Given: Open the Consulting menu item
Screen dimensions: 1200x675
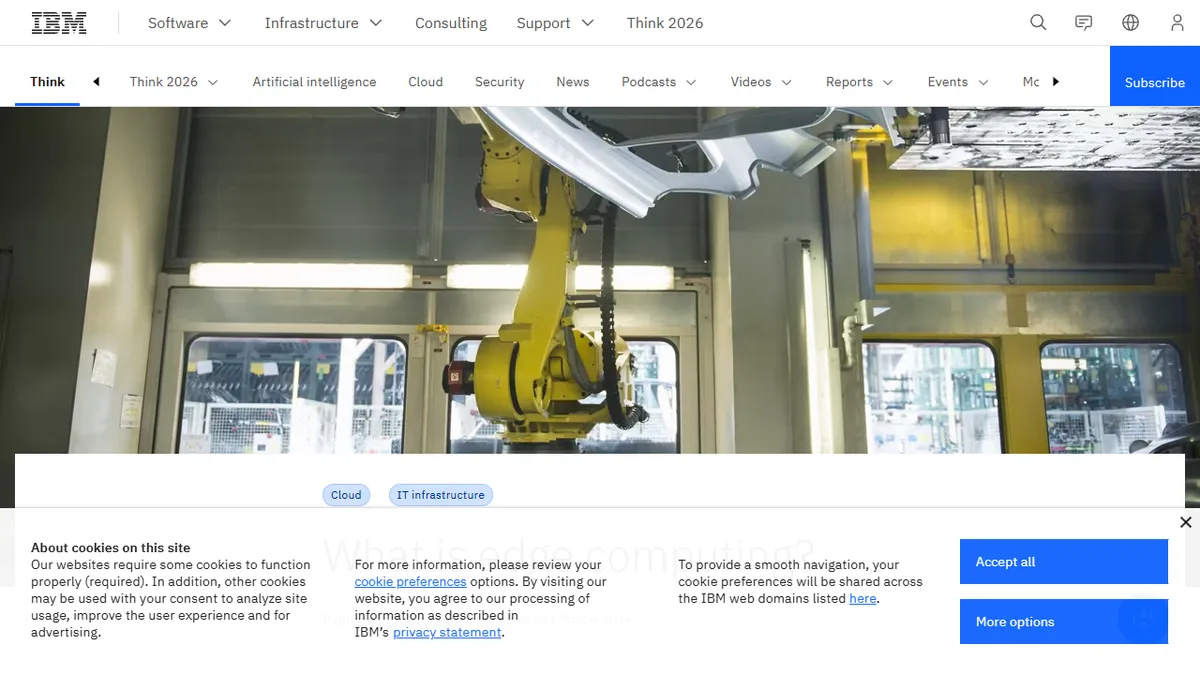Looking at the screenshot, I should [x=450, y=22].
